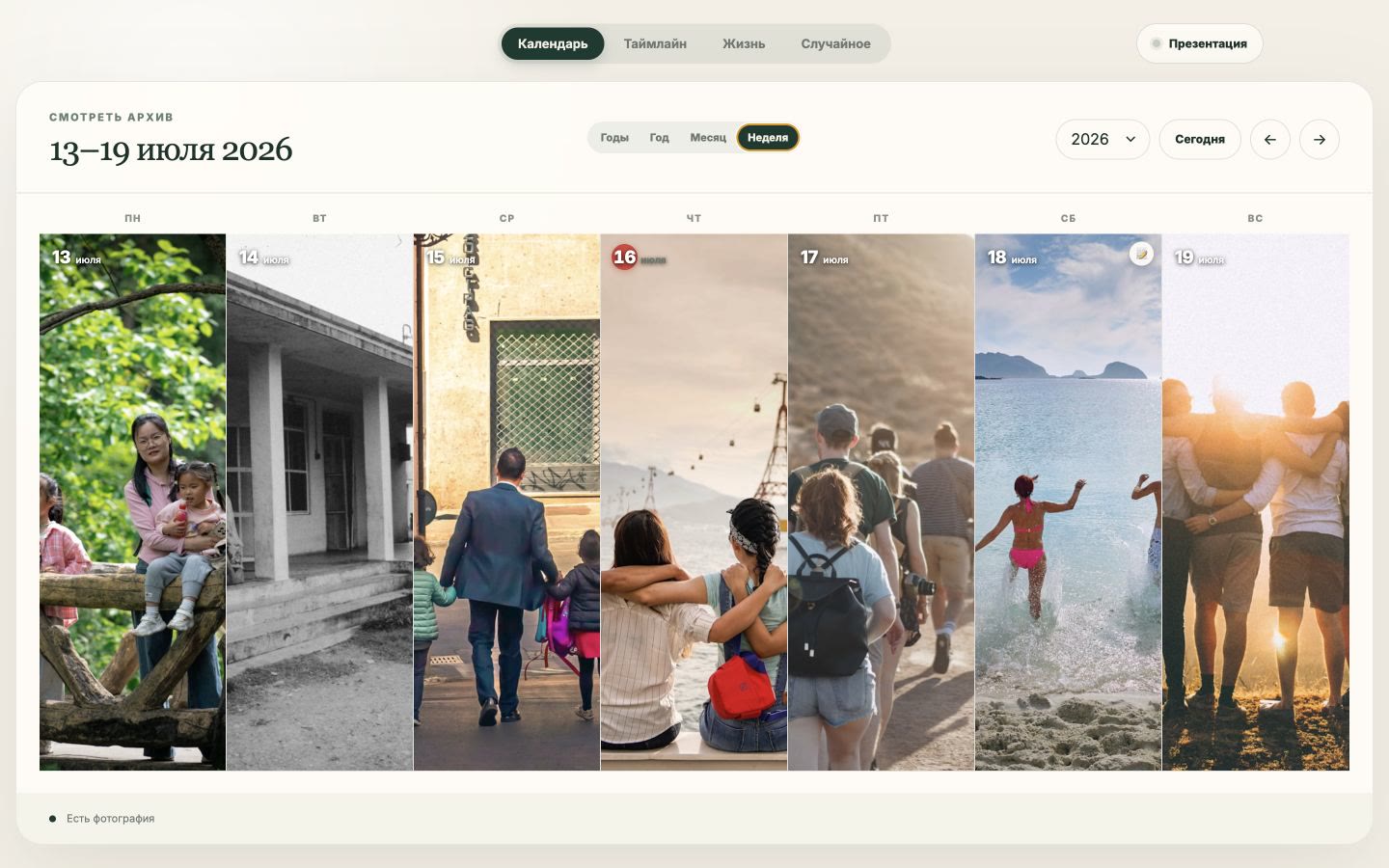Image resolution: width=1389 pixels, height=868 pixels.
Task: Open the note icon on 18 июля photo
Action: [1141, 254]
